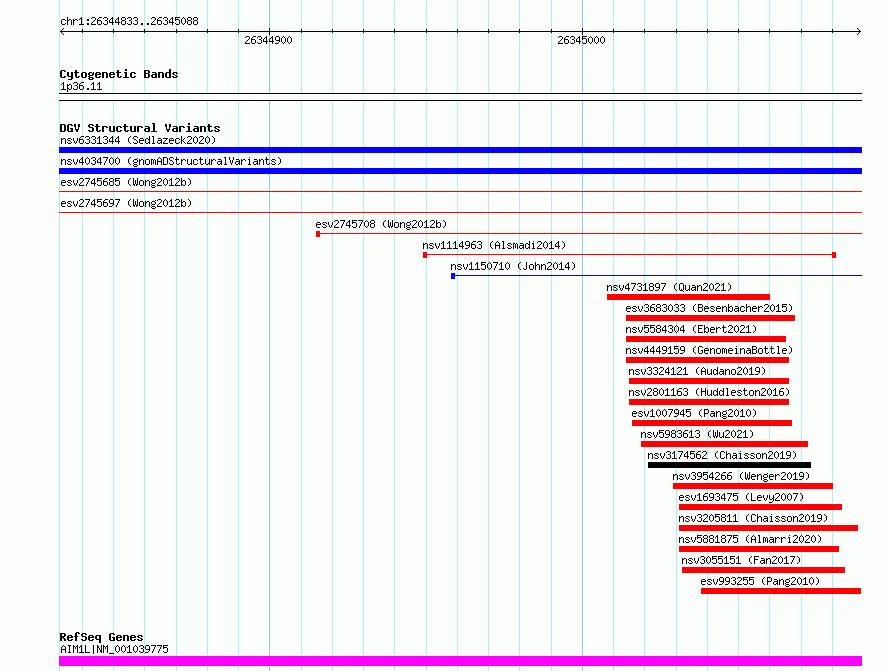Click the blue start marker of nsv1150710
The height and width of the screenshot is (671, 890).
click(x=453, y=276)
